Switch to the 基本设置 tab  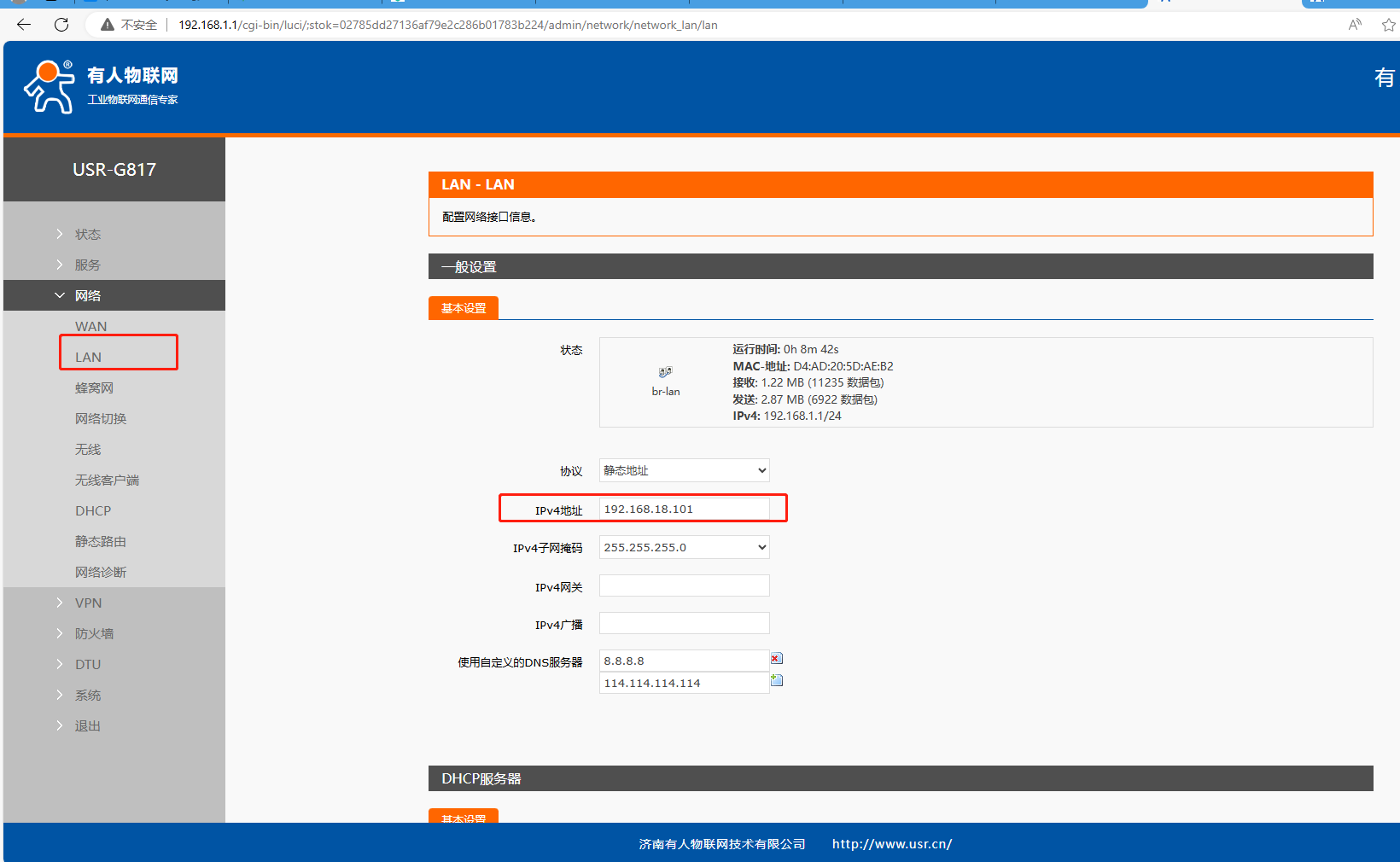(x=463, y=308)
